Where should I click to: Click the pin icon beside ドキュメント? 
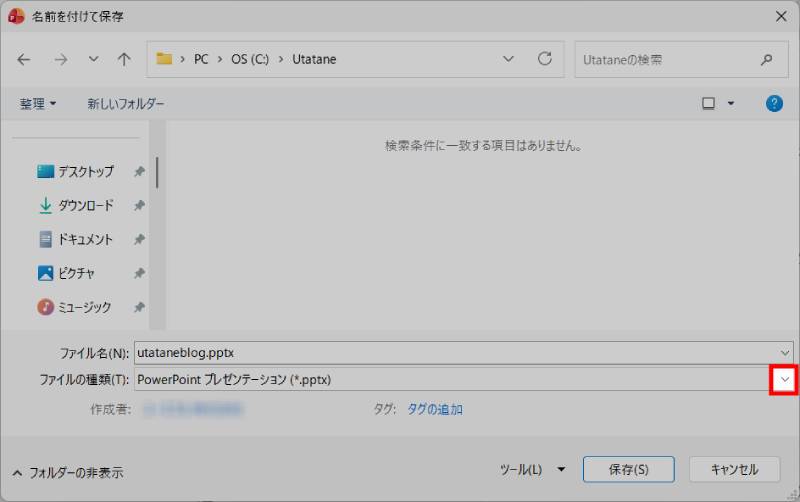(139, 239)
